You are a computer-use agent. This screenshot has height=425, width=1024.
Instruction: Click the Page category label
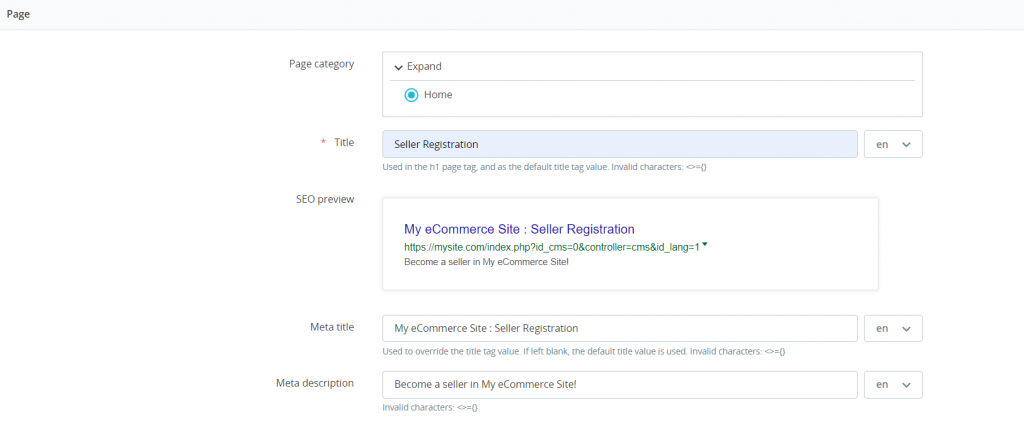(x=321, y=64)
